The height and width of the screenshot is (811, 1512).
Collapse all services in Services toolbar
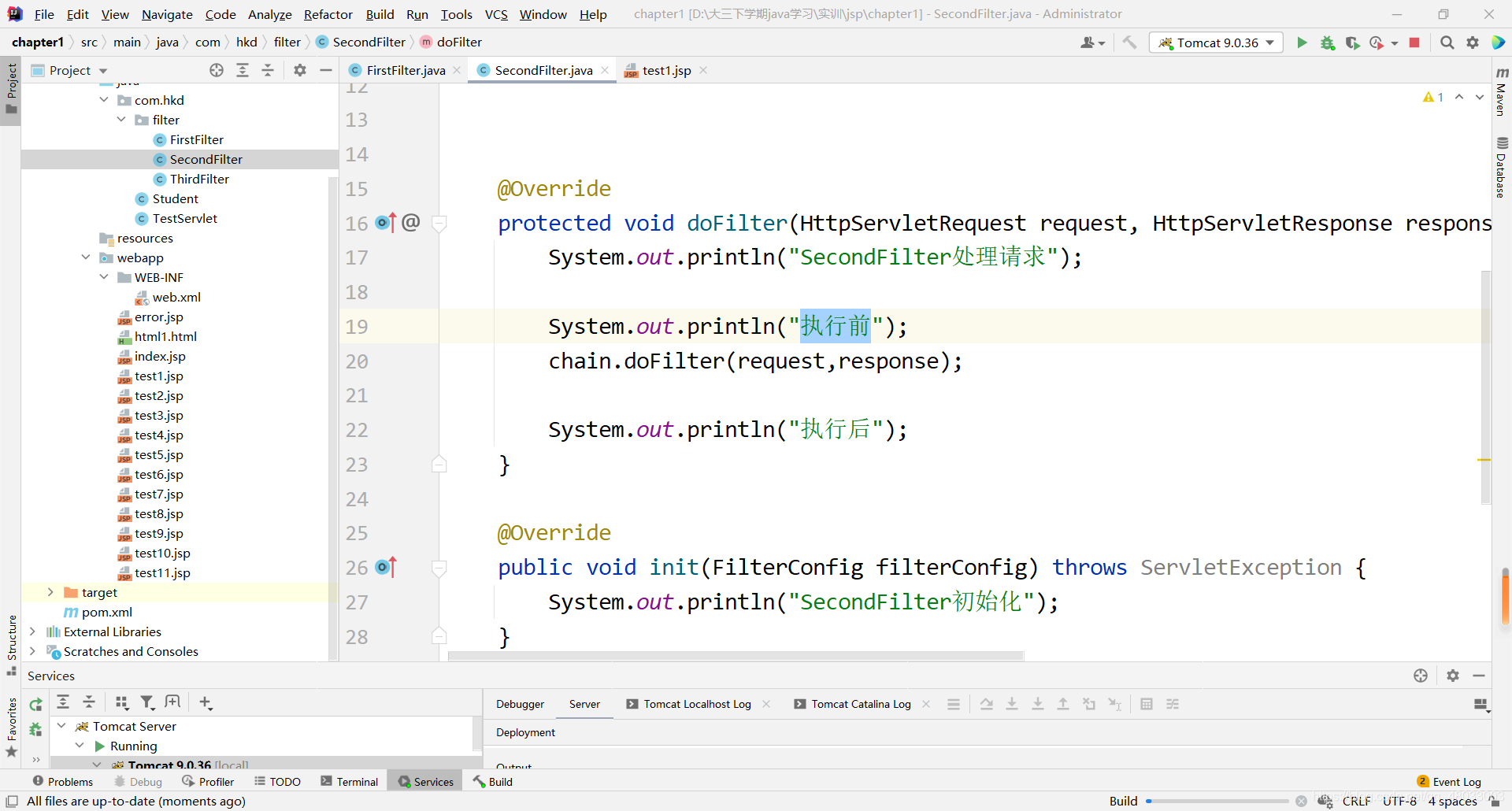tap(89, 702)
